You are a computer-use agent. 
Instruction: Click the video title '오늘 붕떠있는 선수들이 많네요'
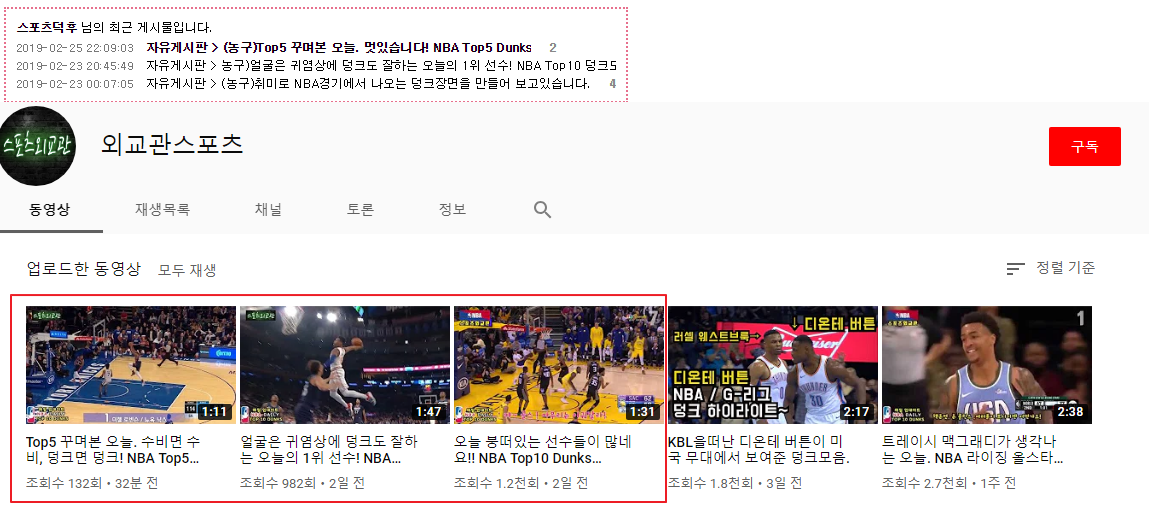point(543,449)
